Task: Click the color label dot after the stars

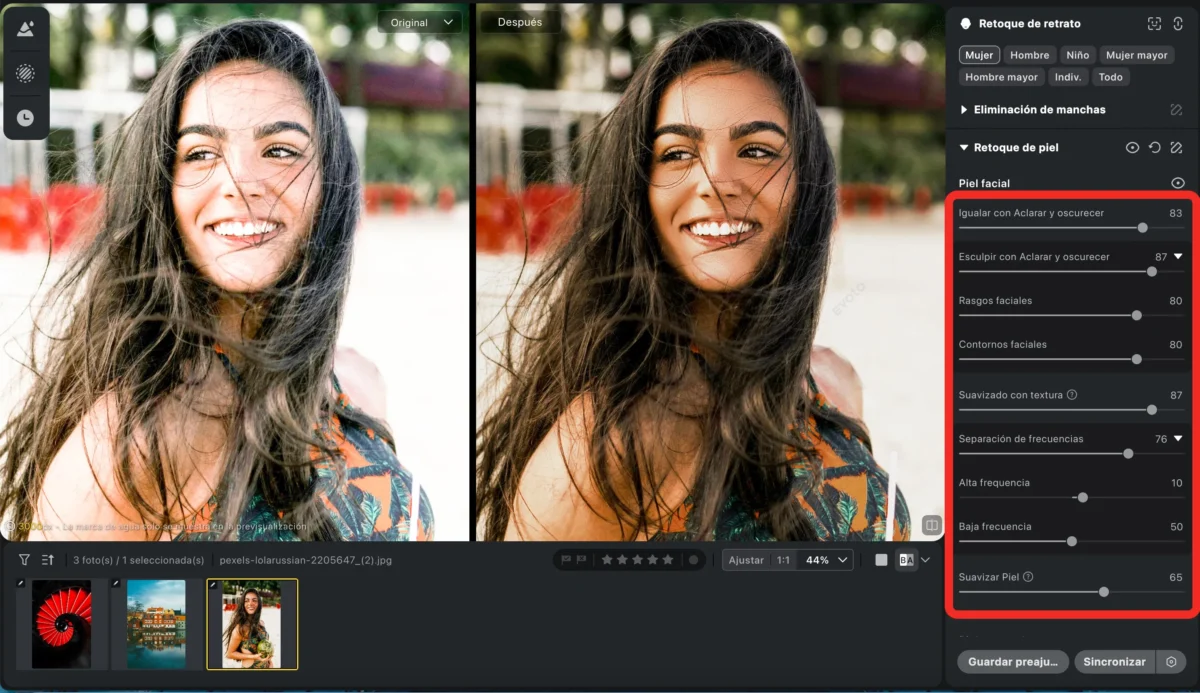Action: (x=693, y=560)
